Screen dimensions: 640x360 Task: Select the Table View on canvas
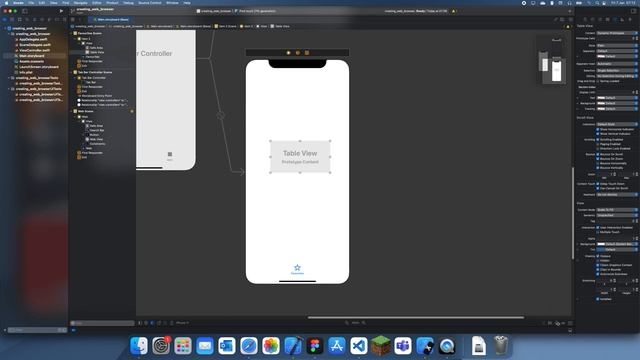click(300, 157)
